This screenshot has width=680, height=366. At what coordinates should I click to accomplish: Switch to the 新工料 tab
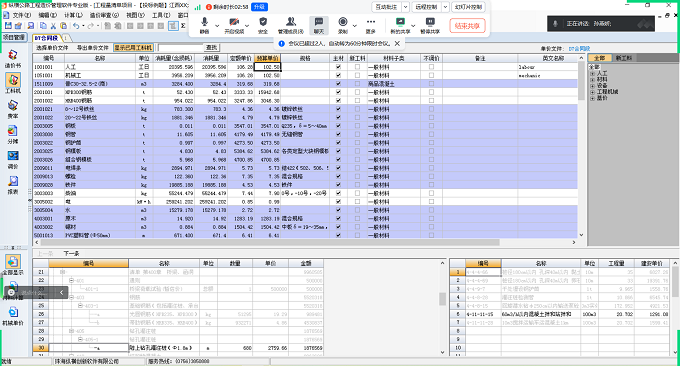pos(624,58)
